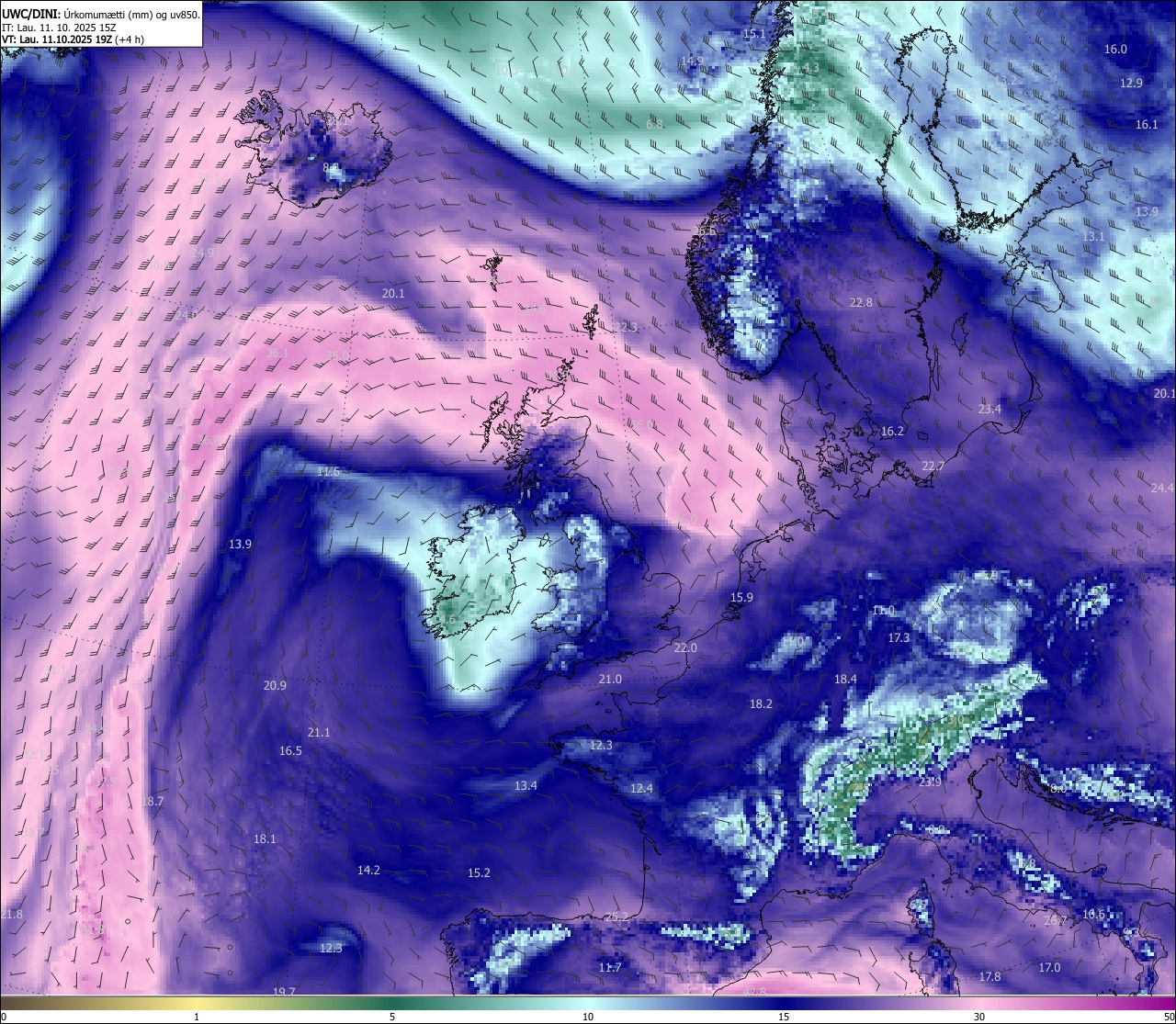The height and width of the screenshot is (1024, 1176).
Task: Click the map value 21.1
Action: (318, 733)
